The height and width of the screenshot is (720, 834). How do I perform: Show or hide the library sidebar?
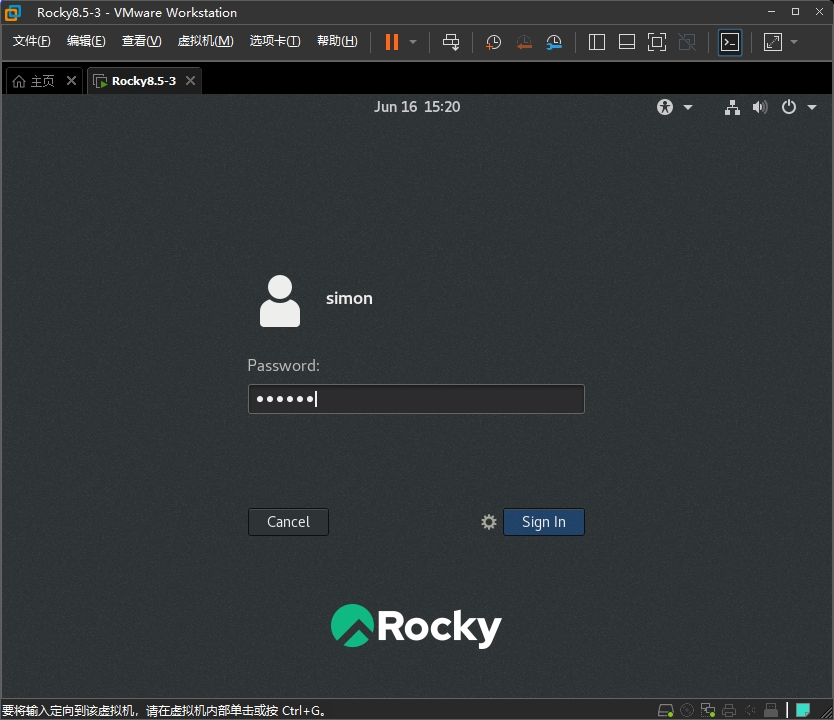coord(597,42)
